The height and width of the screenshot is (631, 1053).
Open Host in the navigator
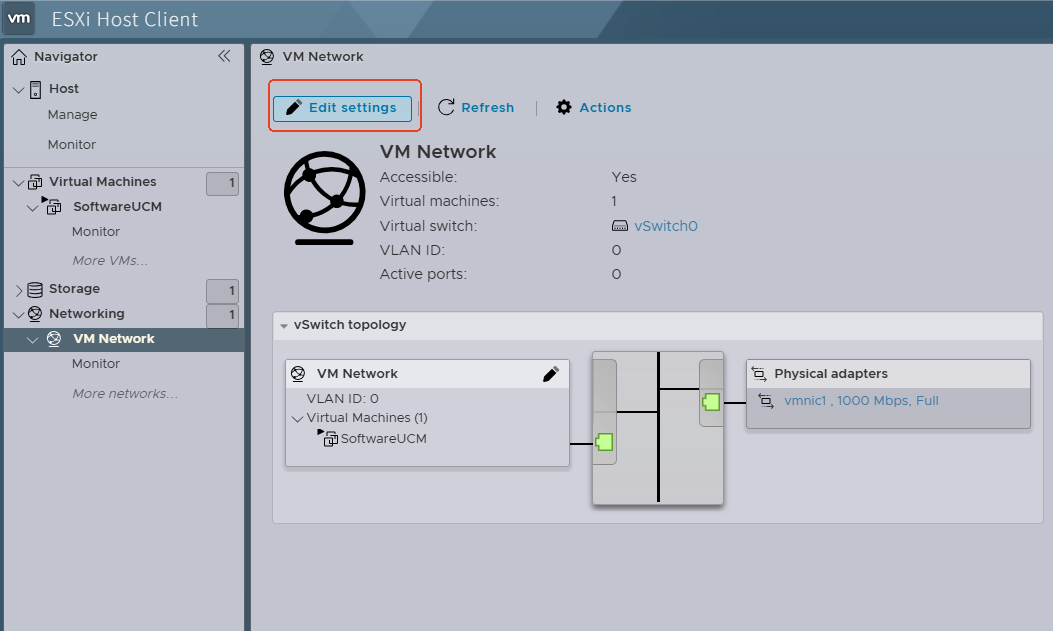(x=64, y=89)
